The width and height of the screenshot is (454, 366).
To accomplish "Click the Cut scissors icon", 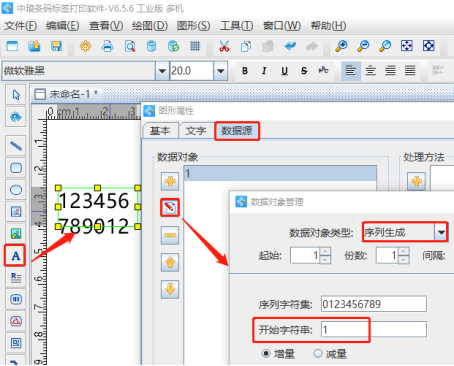I will [224, 46].
